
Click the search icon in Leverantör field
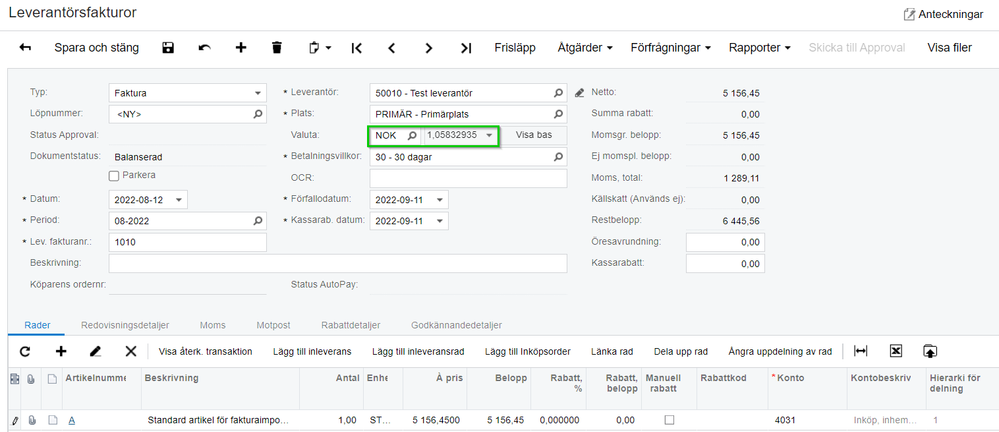[x=558, y=93]
